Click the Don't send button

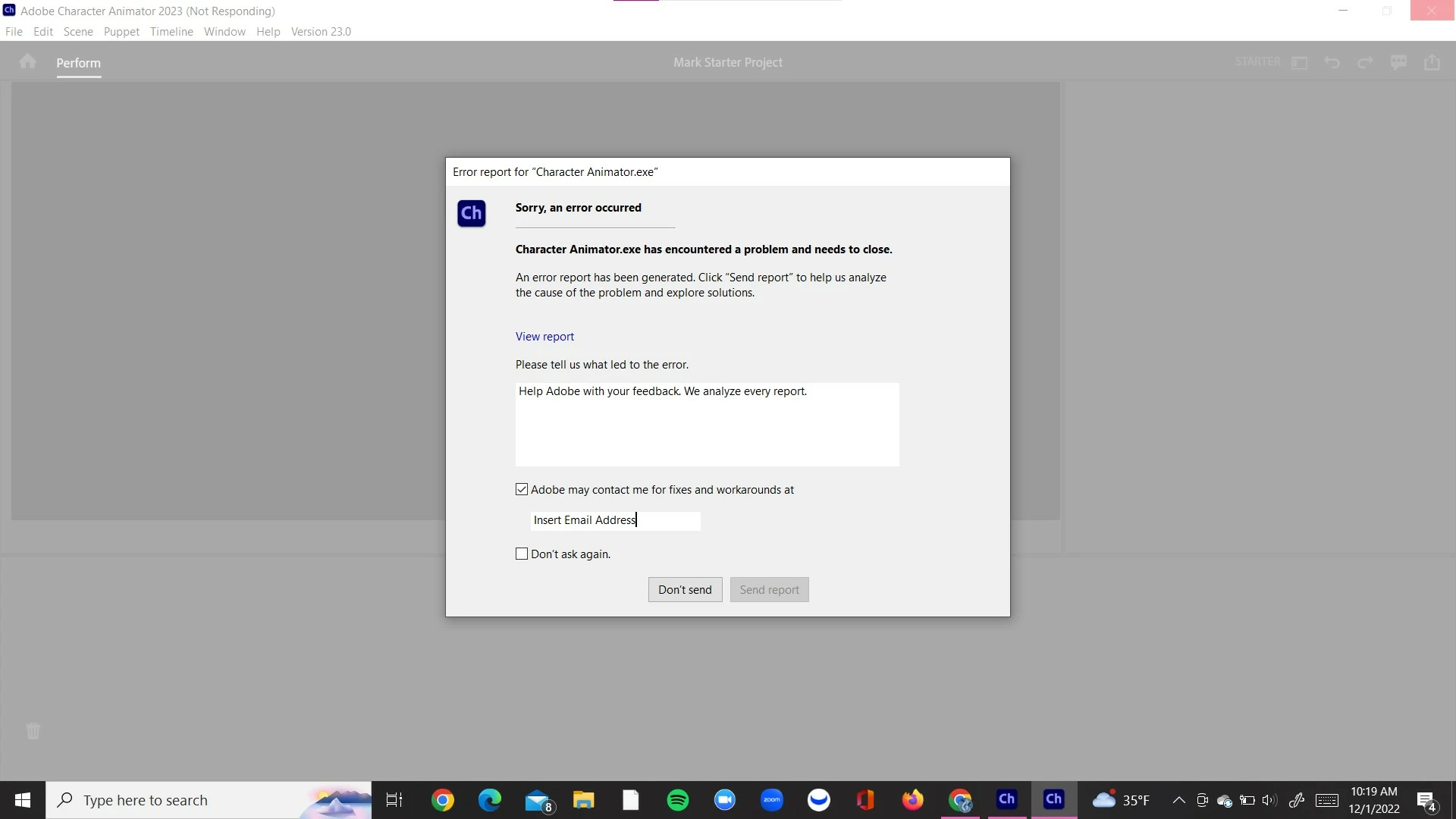point(685,590)
